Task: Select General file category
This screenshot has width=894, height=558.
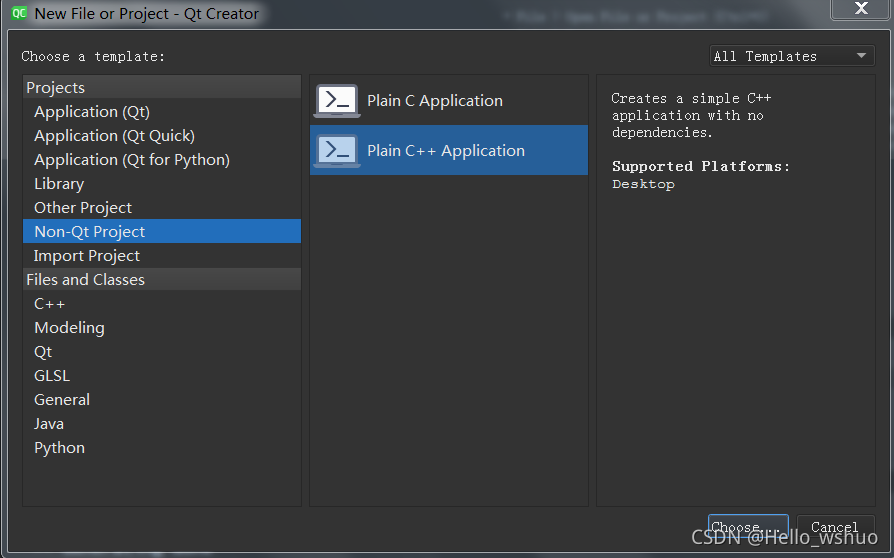Action: (162, 400)
